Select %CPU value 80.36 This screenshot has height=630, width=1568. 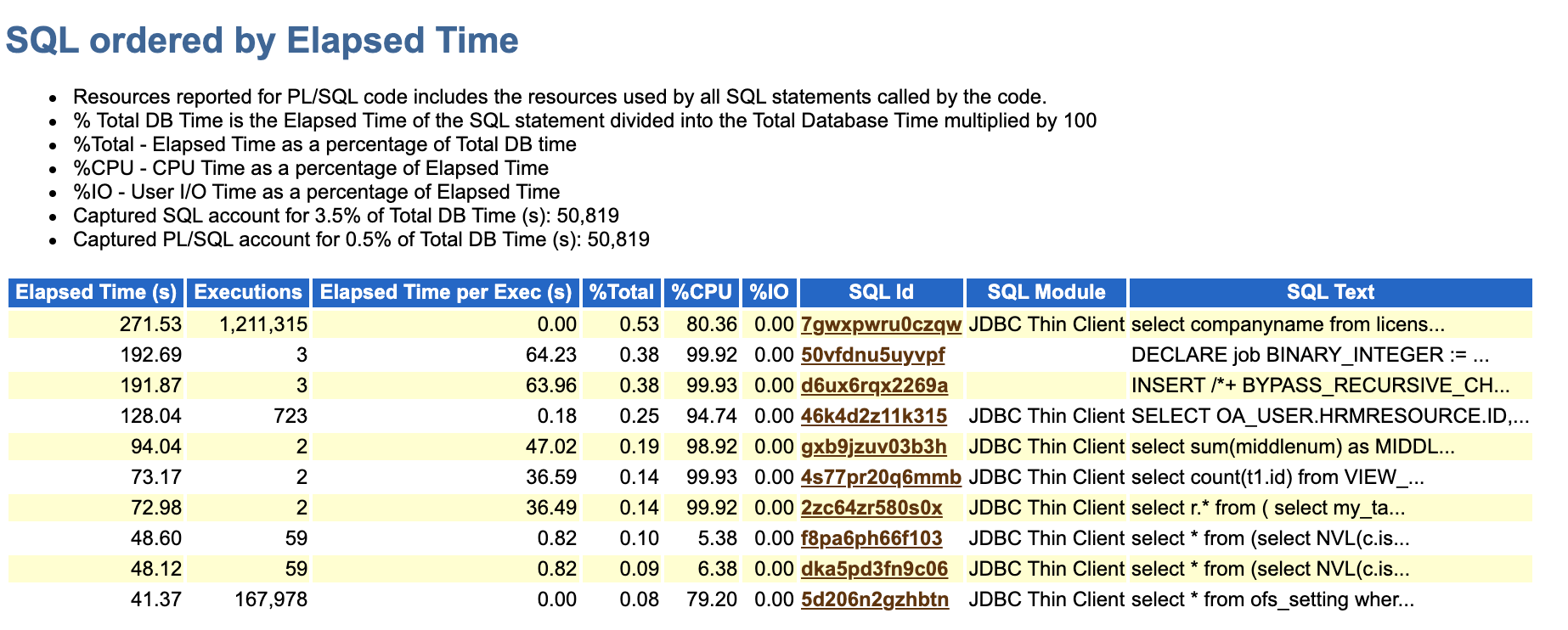[712, 324]
